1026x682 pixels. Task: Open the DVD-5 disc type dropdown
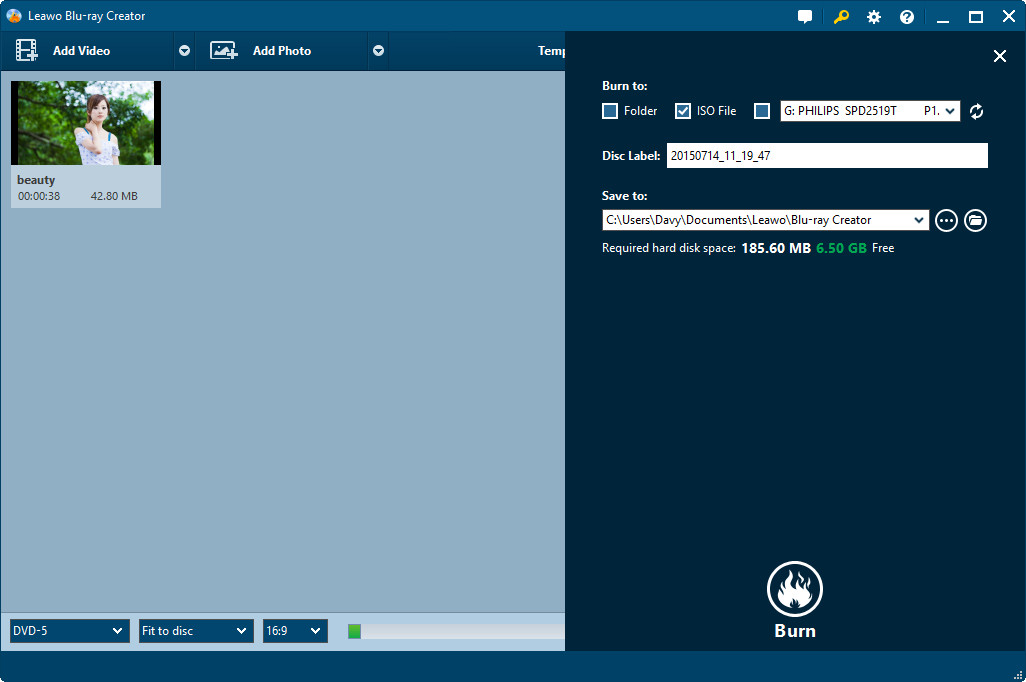coord(69,631)
